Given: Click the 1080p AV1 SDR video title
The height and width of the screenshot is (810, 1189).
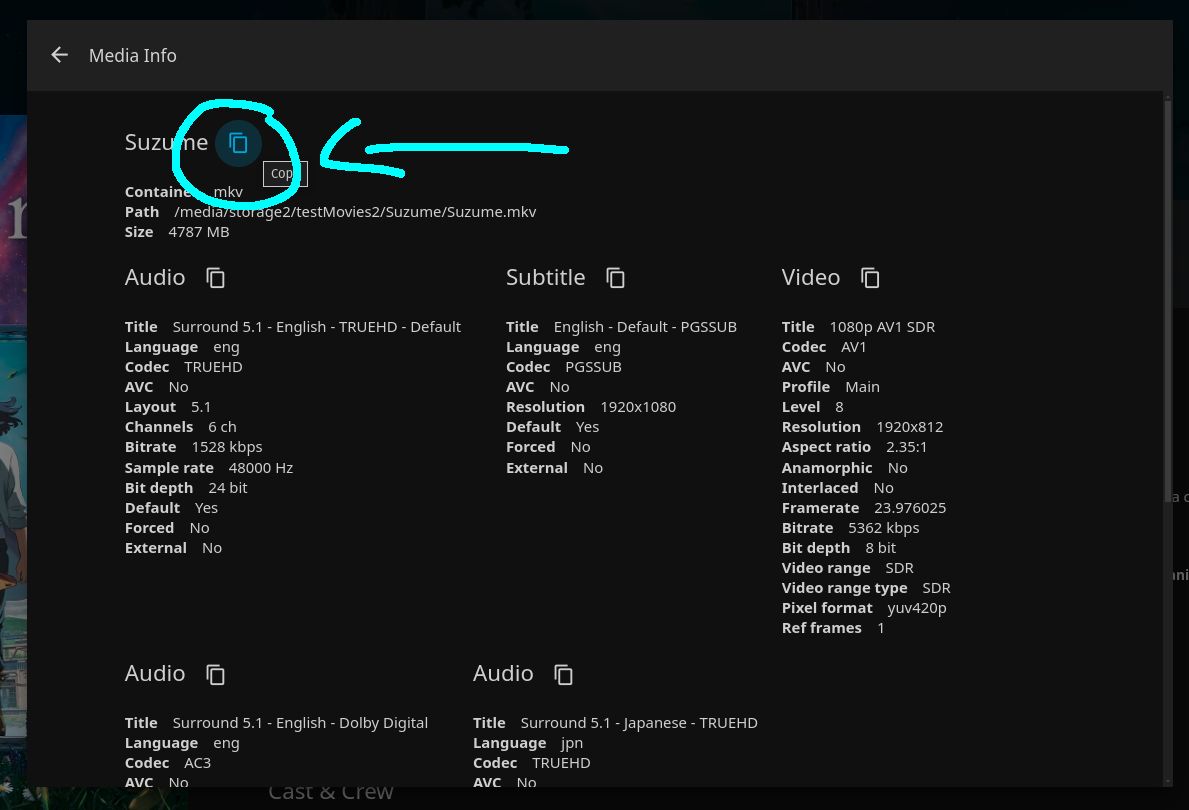Looking at the screenshot, I should (882, 327).
